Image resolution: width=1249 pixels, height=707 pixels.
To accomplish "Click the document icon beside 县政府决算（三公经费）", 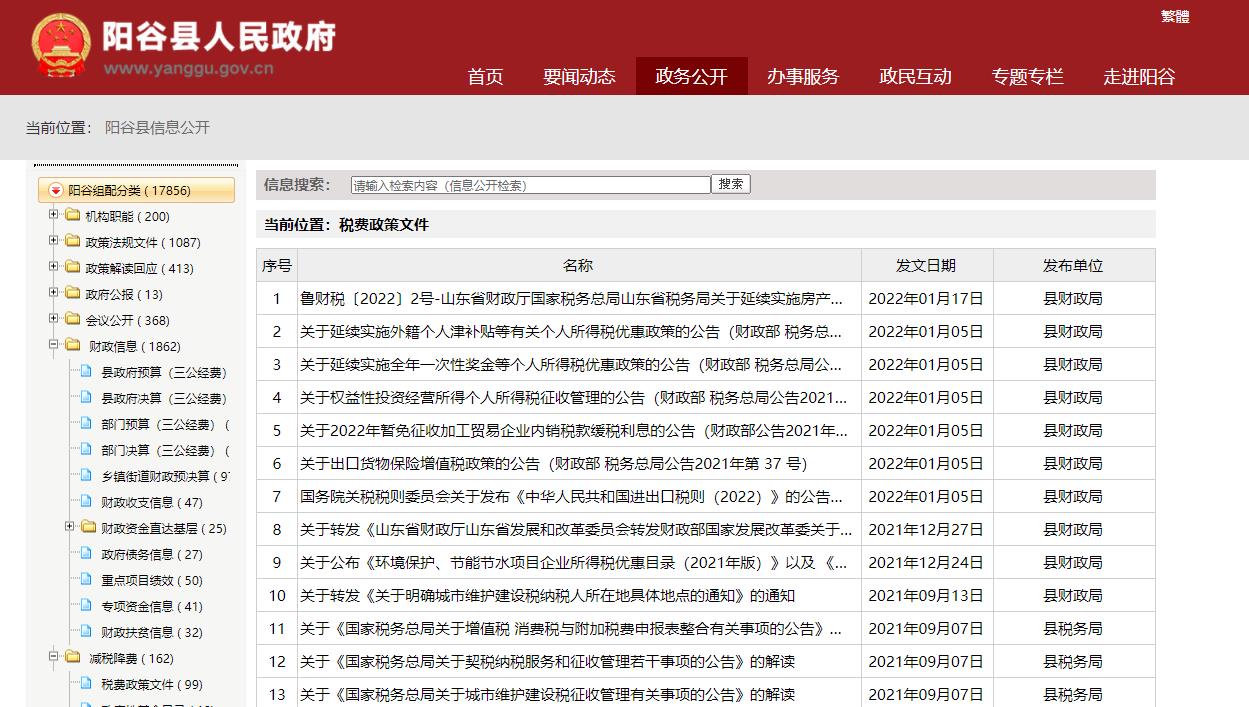I will 86,397.
